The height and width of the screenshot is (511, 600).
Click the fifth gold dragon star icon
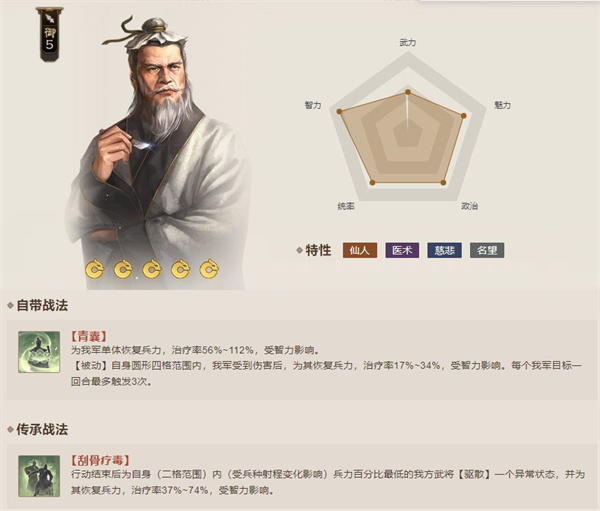click(209, 269)
